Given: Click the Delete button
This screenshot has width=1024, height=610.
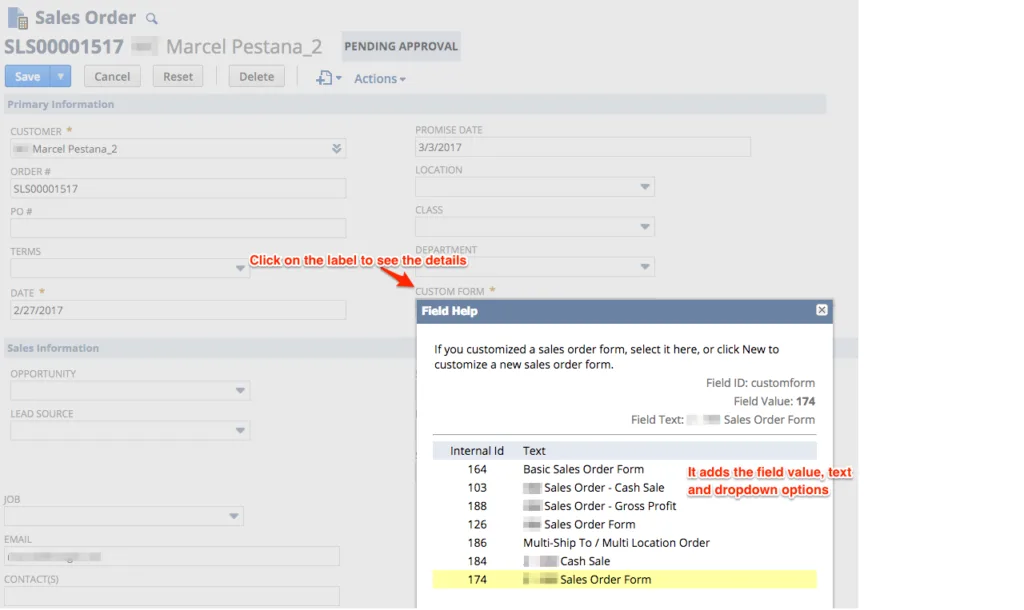Looking at the screenshot, I should click(x=257, y=76).
